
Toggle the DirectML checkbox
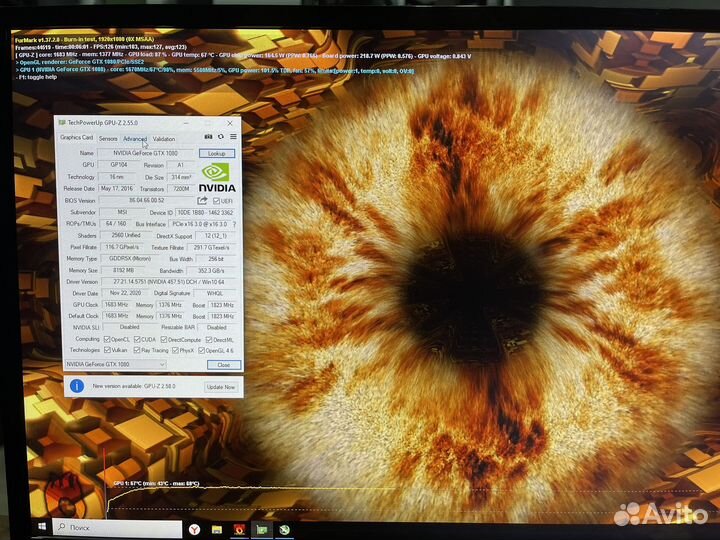209,340
